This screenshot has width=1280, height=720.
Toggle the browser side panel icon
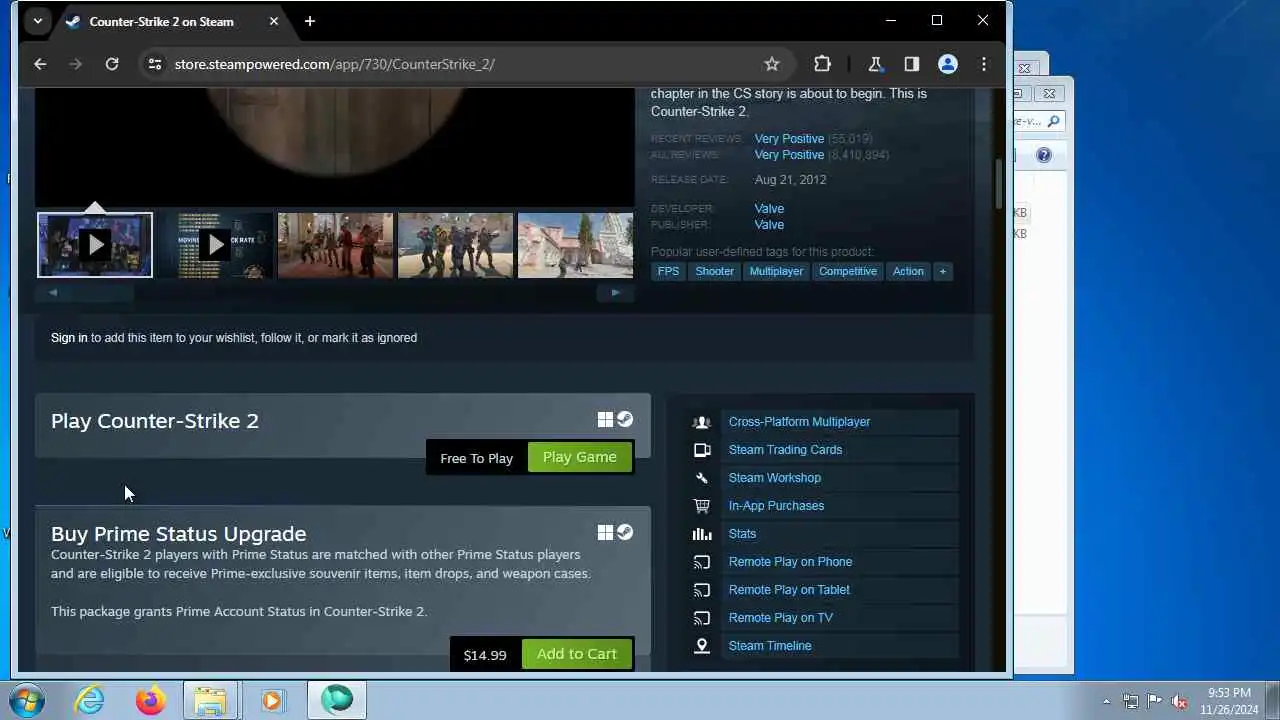911,64
